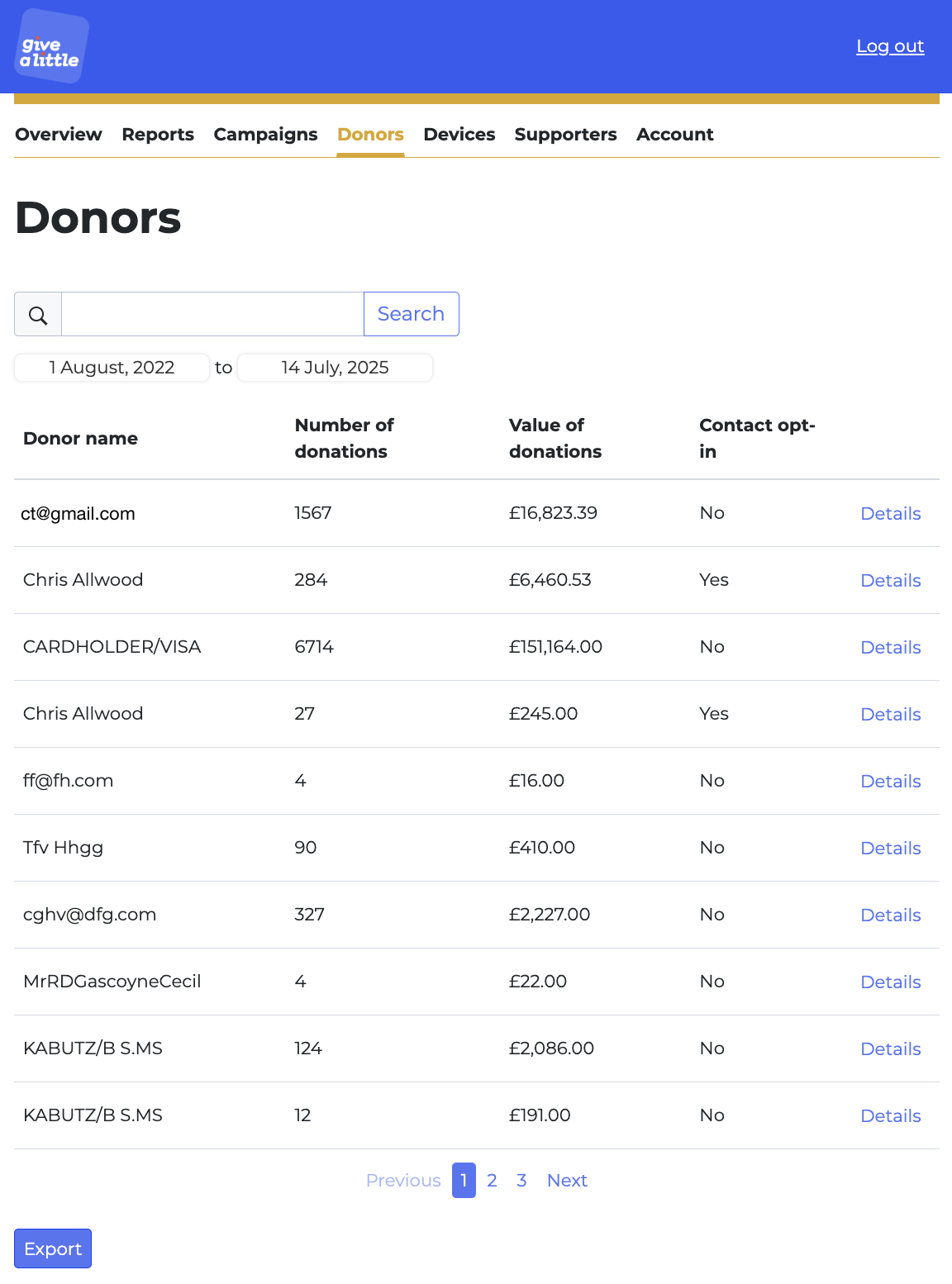This screenshot has height=1284, width=952.
Task: View Details for ct@gmail.com donor
Action: click(891, 514)
